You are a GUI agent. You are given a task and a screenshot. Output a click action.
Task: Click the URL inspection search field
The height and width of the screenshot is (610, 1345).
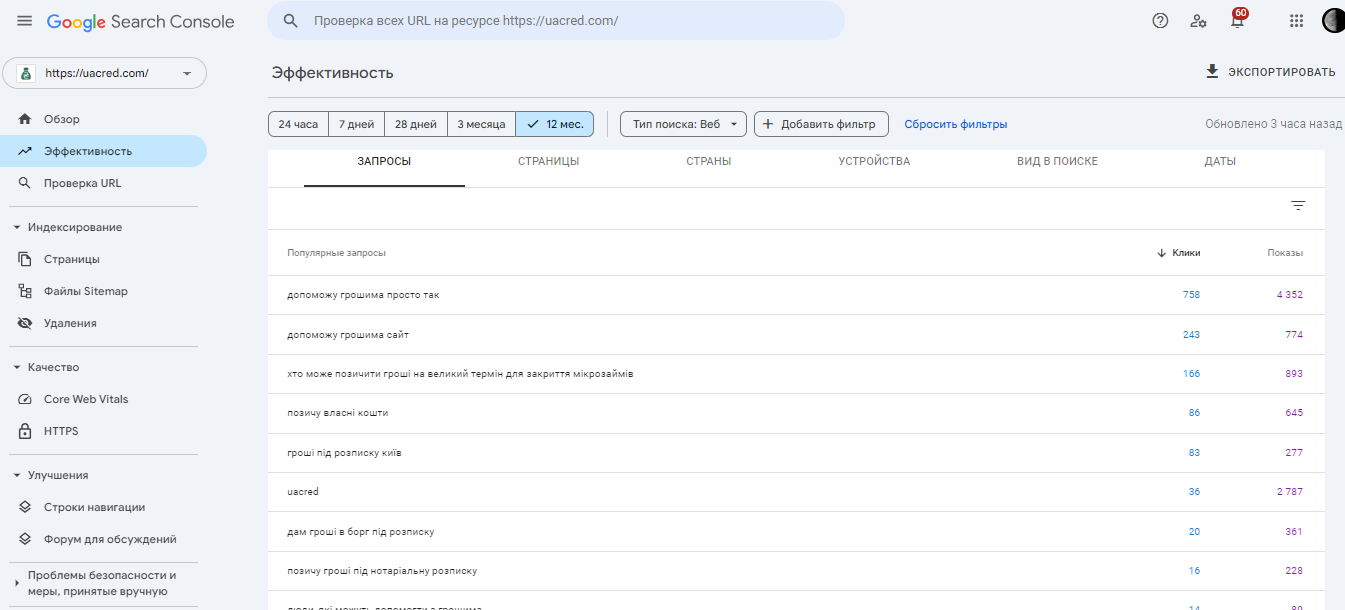pyautogui.click(x=556, y=20)
